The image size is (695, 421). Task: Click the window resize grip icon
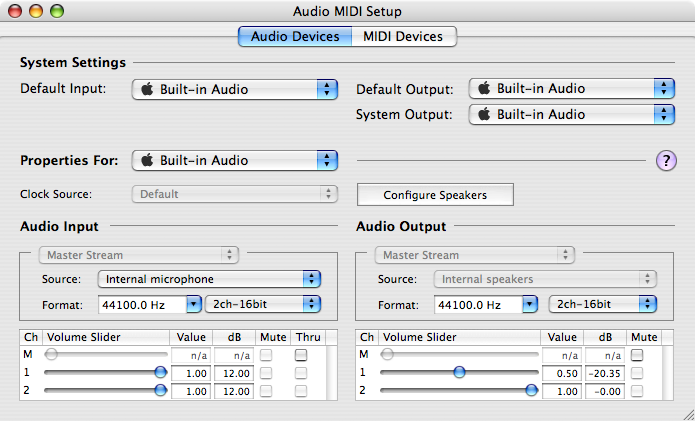tap(687, 413)
